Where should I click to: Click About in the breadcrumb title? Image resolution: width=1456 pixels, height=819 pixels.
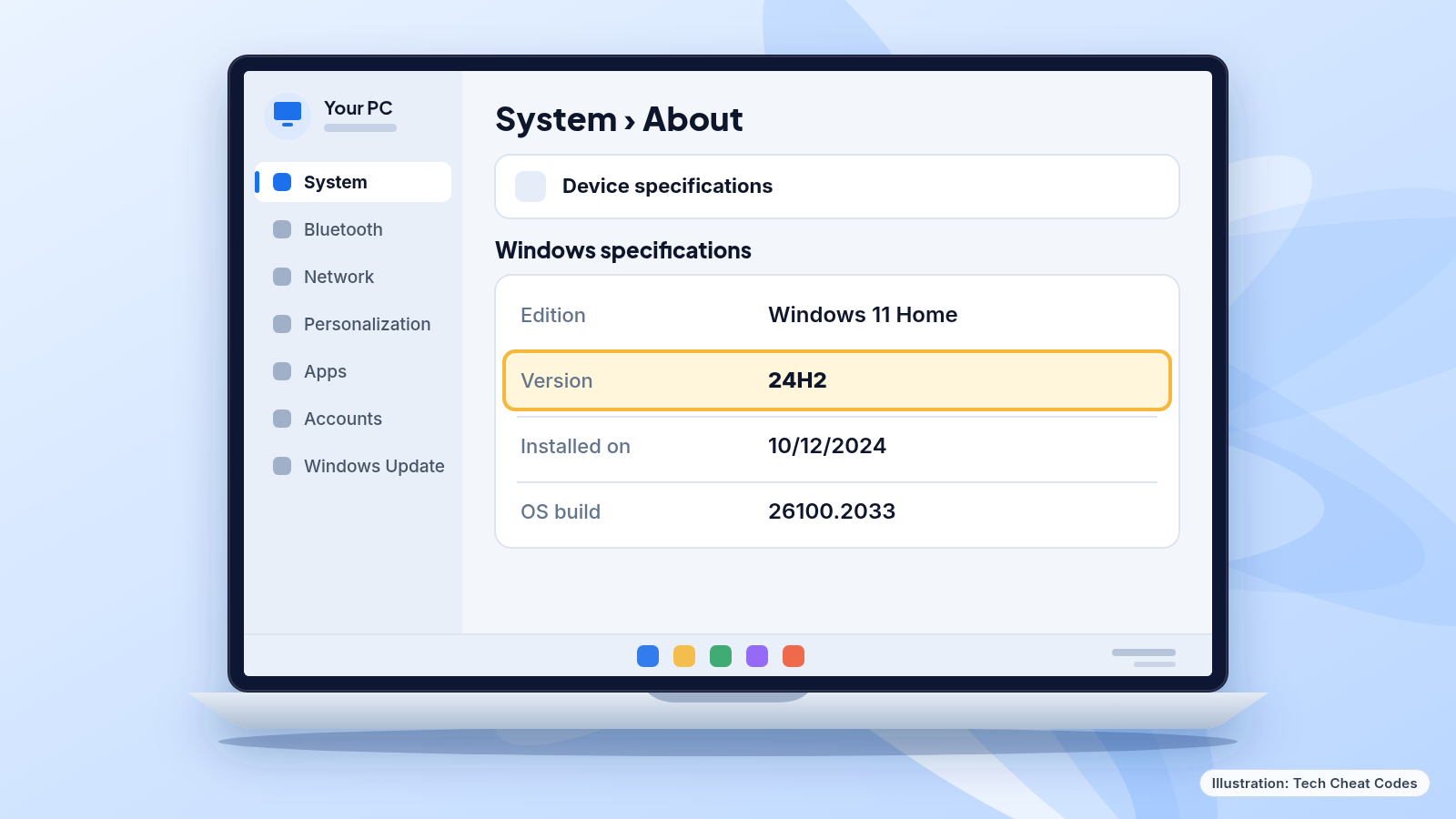tap(693, 119)
